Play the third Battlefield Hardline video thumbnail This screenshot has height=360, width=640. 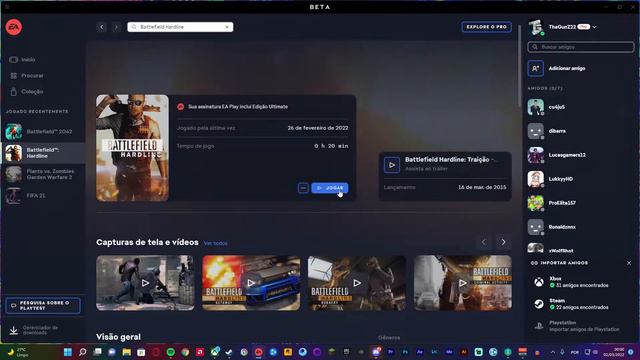point(357,283)
